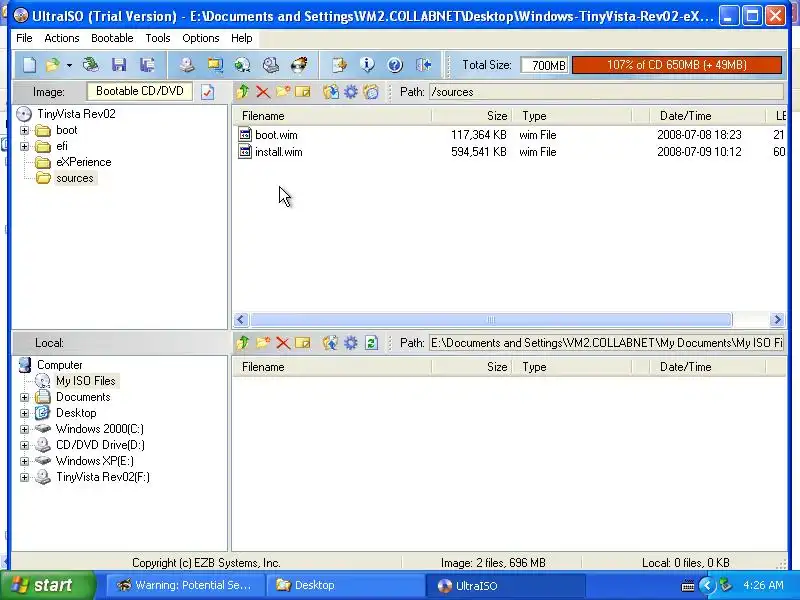Image resolution: width=800 pixels, height=600 pixels.
Task: Click the /sources Path field in image pane
Action: tap(606, 92)
